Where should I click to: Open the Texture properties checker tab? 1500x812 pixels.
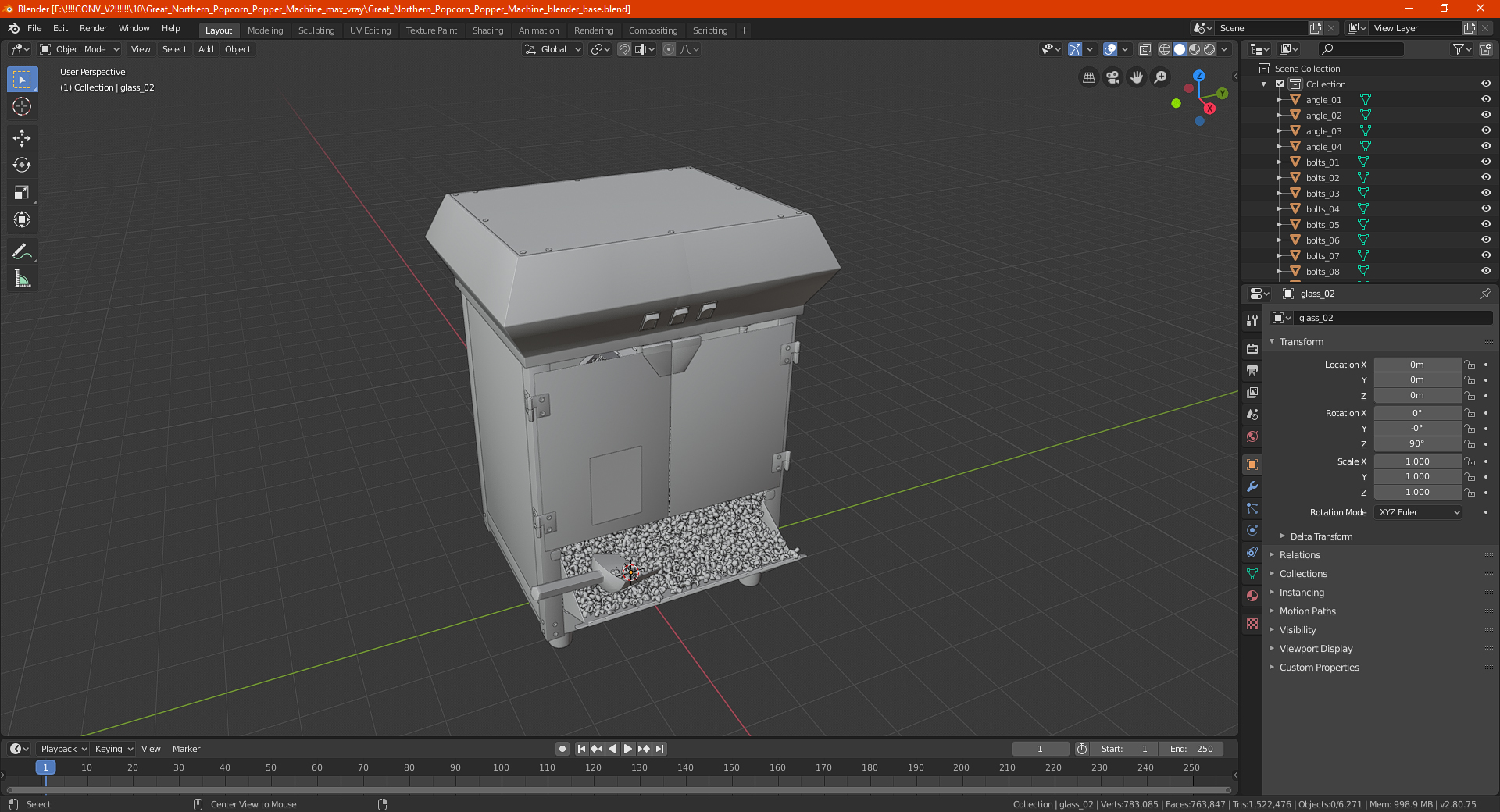click(1252, 624)
